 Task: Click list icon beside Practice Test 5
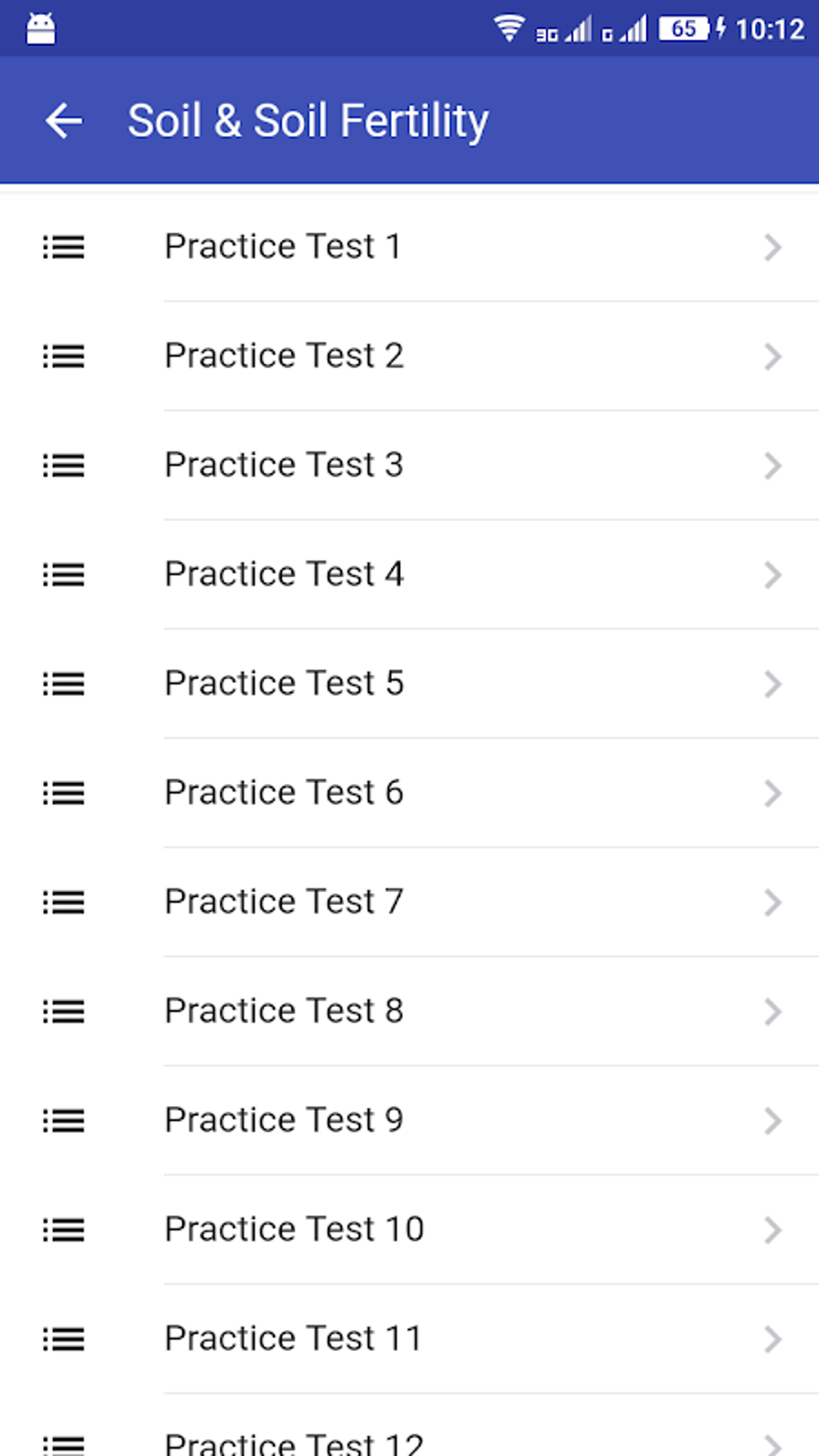(x=63, y=684)
